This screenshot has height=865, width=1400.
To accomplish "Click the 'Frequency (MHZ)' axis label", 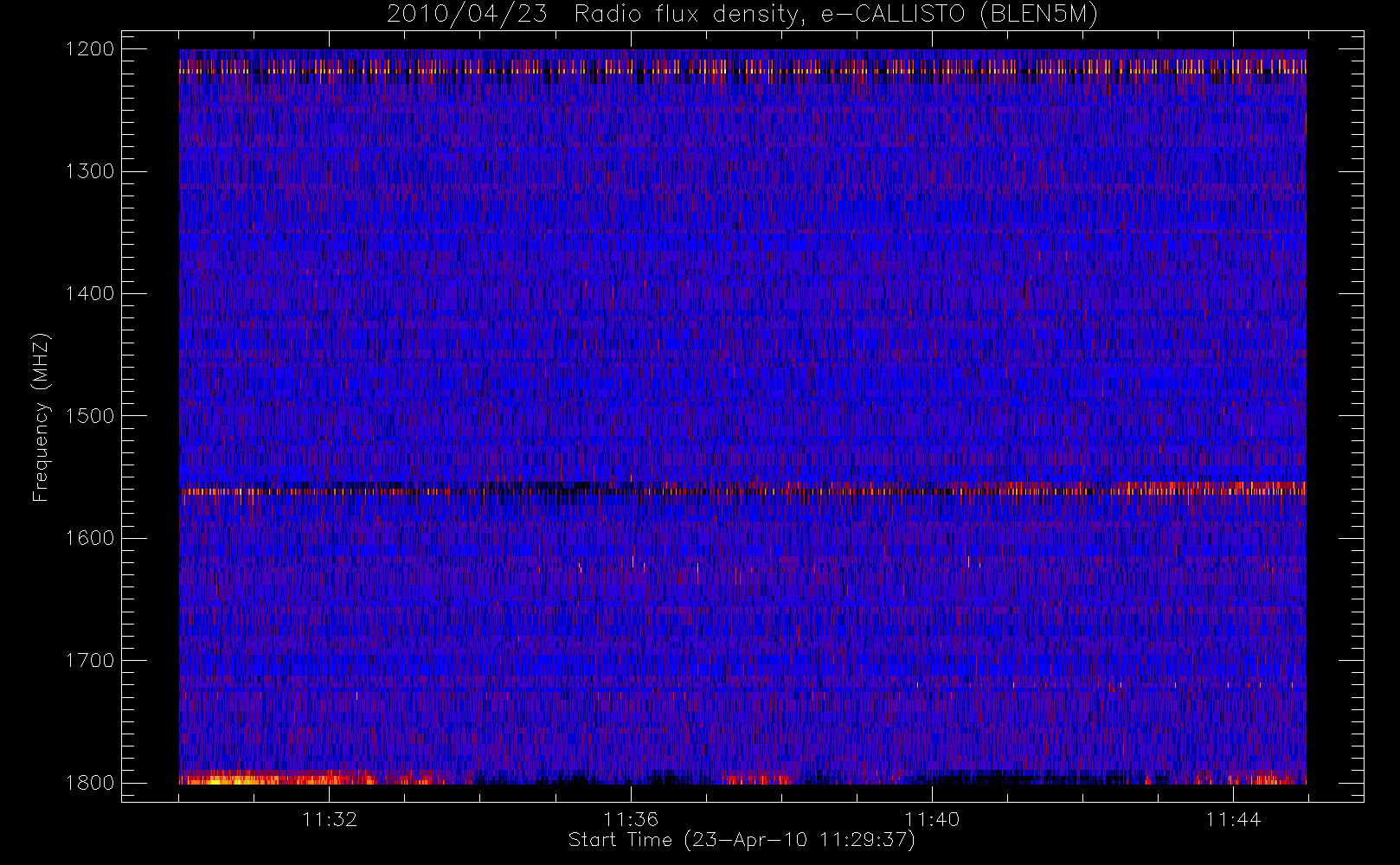I will pyautogui.click(x=41, y=417).
